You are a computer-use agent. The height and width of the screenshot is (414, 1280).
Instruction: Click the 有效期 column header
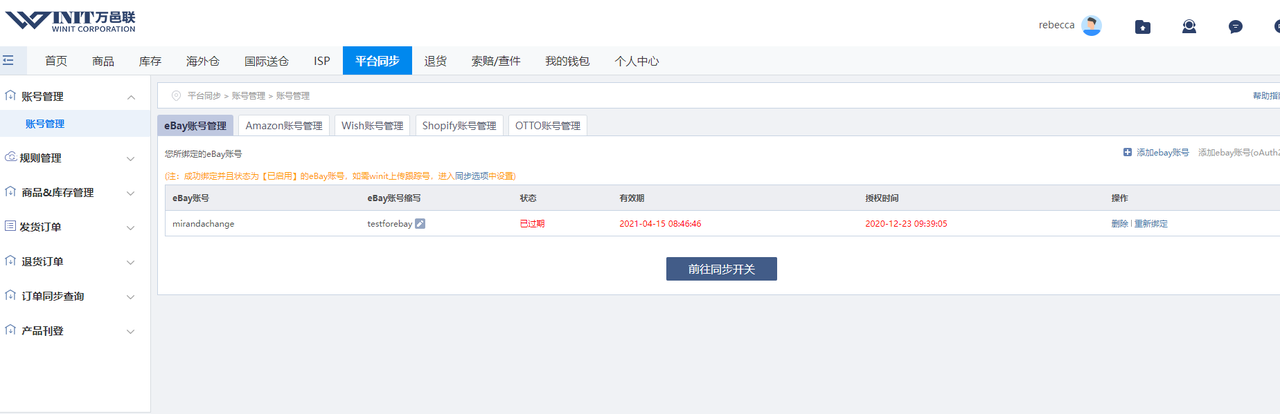(x=631, y=198)
